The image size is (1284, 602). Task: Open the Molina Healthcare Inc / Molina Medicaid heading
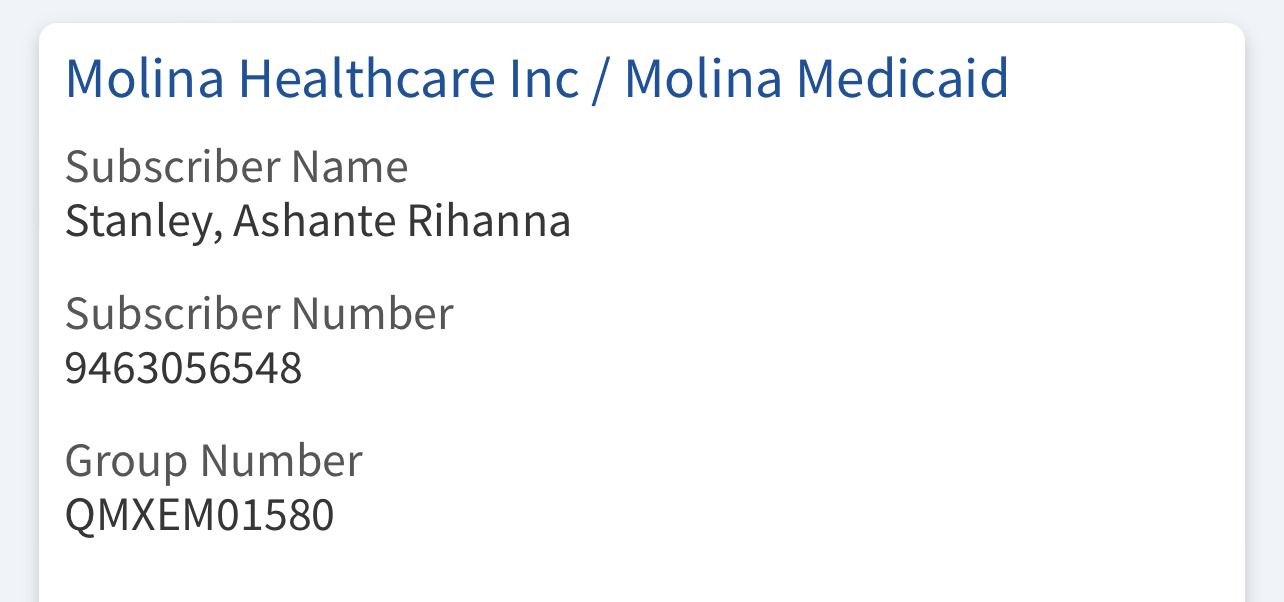(537, 79)
